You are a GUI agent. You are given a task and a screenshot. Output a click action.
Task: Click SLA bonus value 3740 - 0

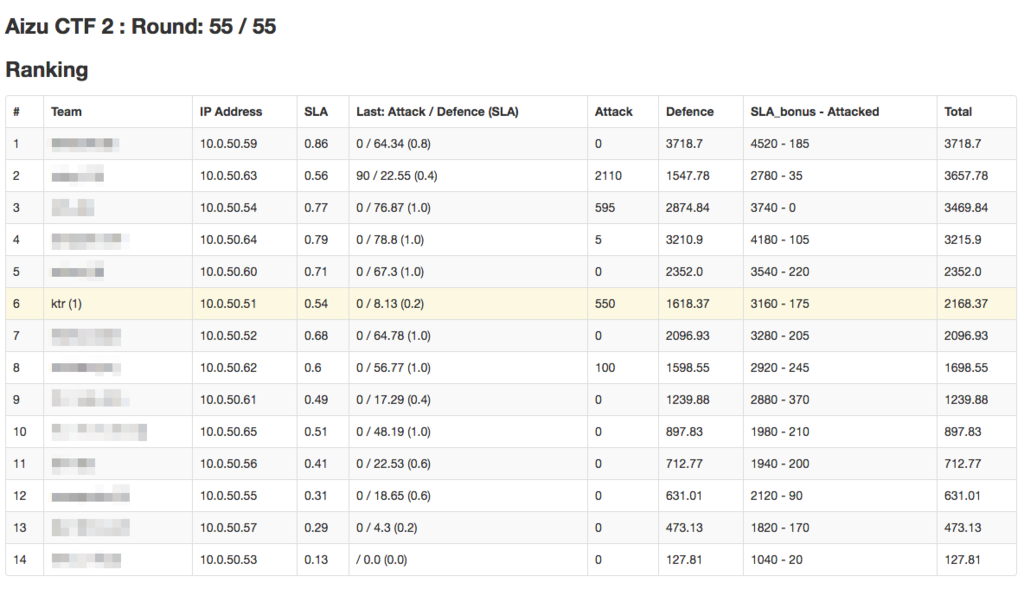point(773,208)
